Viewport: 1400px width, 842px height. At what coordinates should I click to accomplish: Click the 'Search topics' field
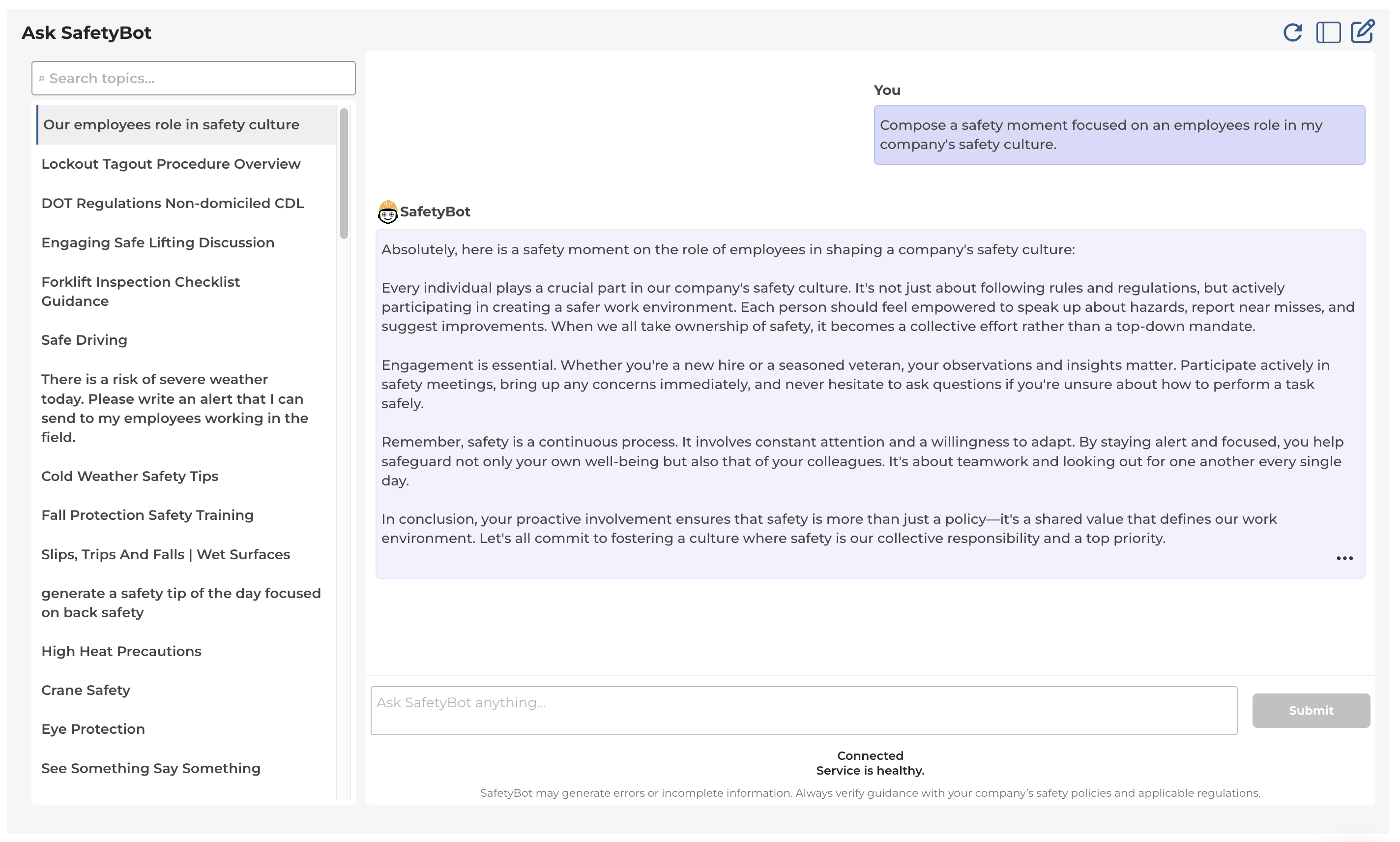coord(193,78)
